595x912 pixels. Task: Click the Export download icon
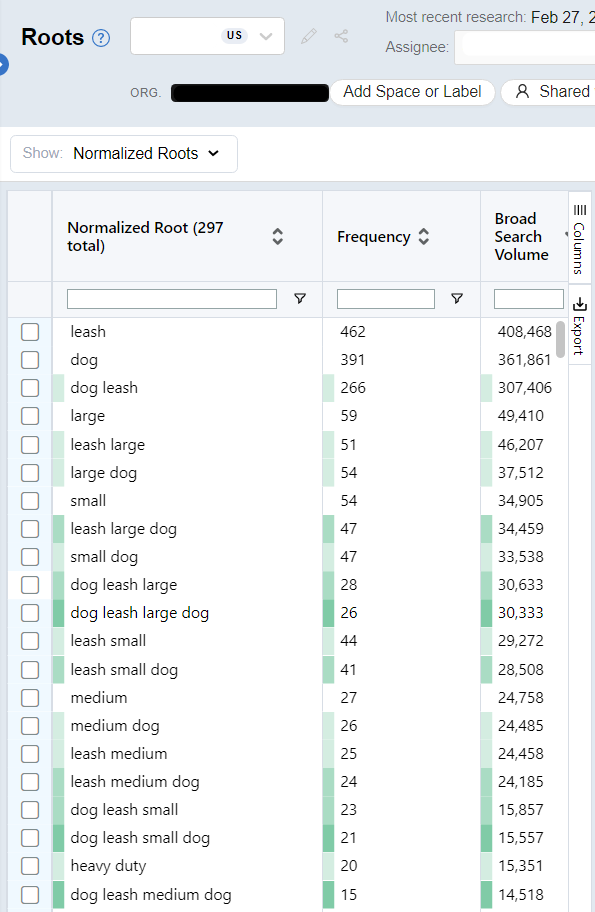(x=578, y=305)
